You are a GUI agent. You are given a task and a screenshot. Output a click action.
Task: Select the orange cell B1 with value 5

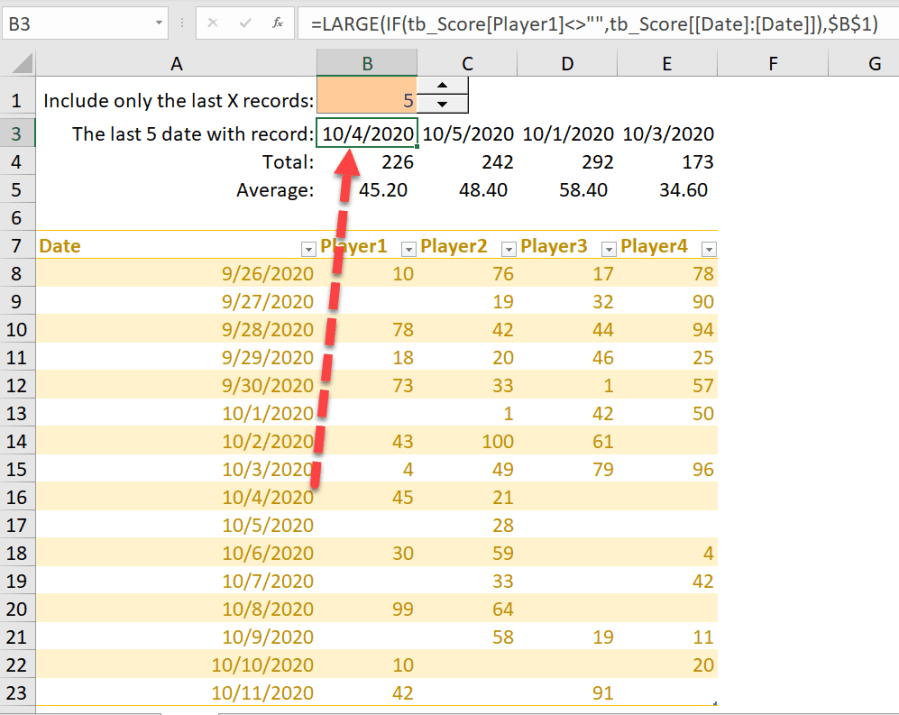365,100
